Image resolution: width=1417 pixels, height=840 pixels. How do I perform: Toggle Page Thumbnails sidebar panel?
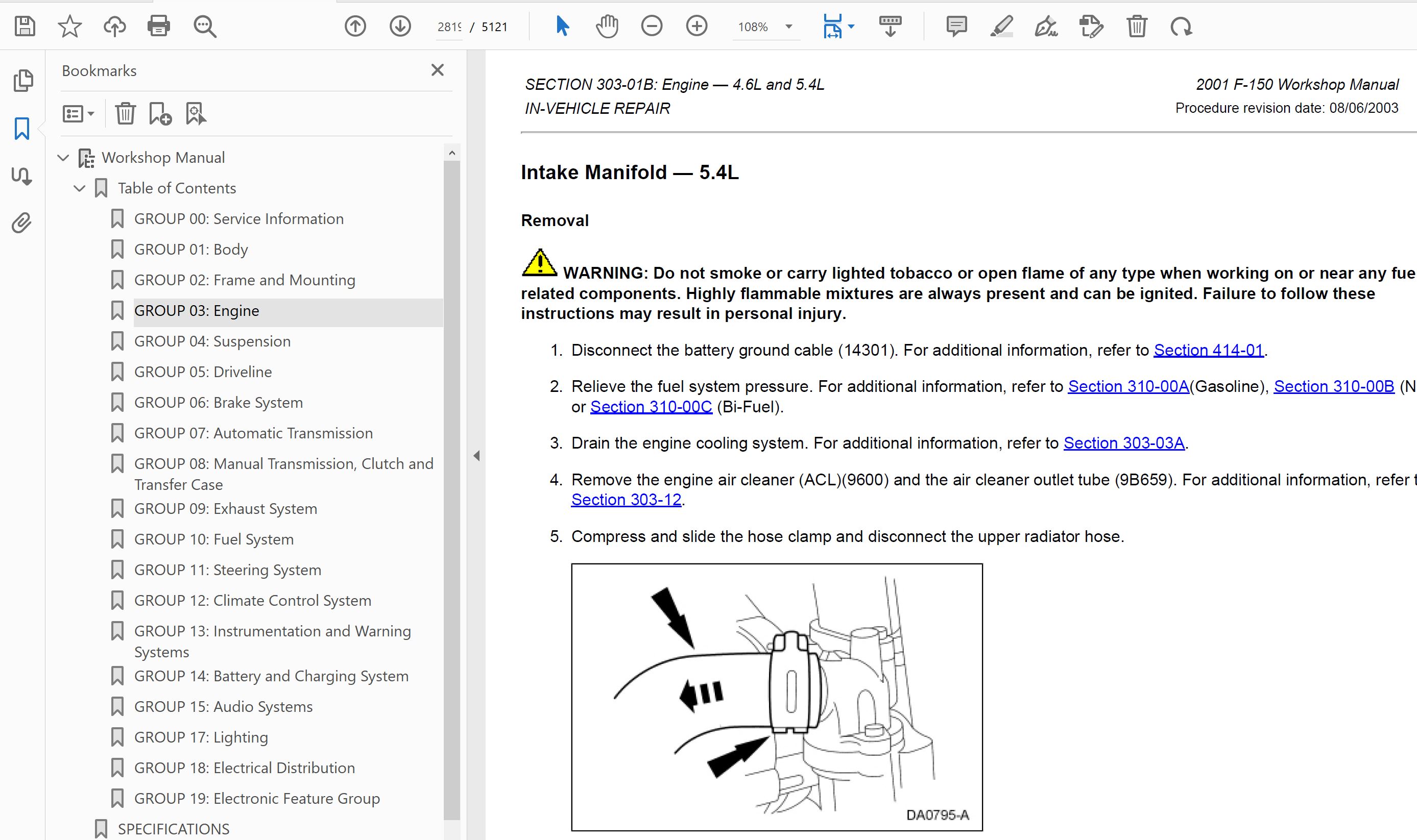tap(22, 81)
